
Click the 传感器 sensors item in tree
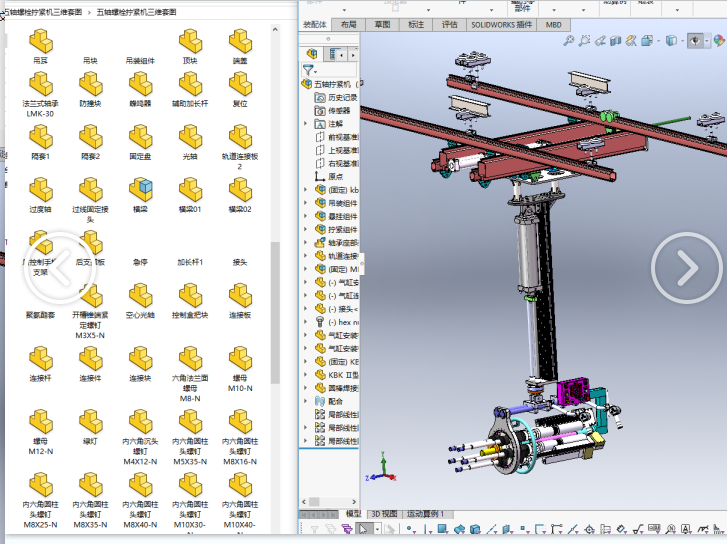(x=340, y=111)
